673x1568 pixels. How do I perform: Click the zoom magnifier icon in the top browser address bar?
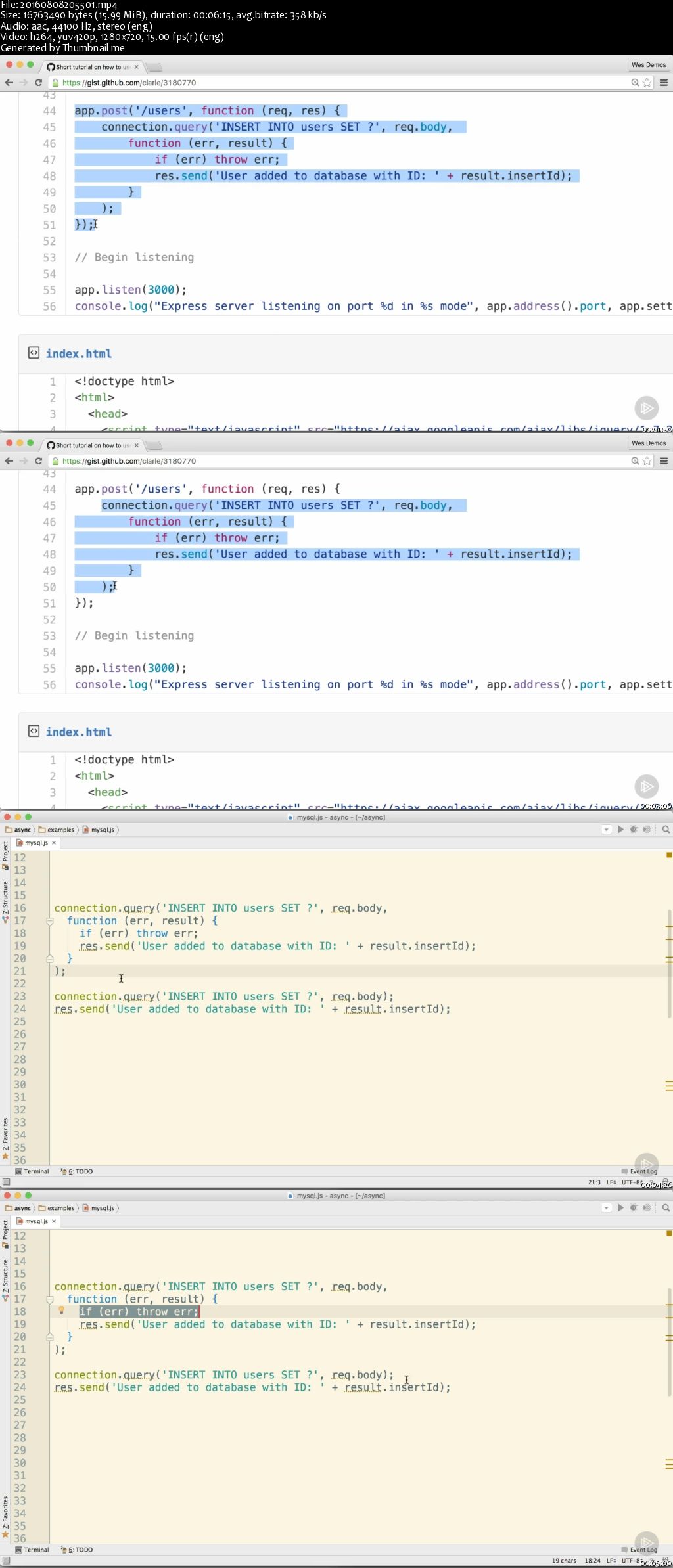(x=635, y=83)
